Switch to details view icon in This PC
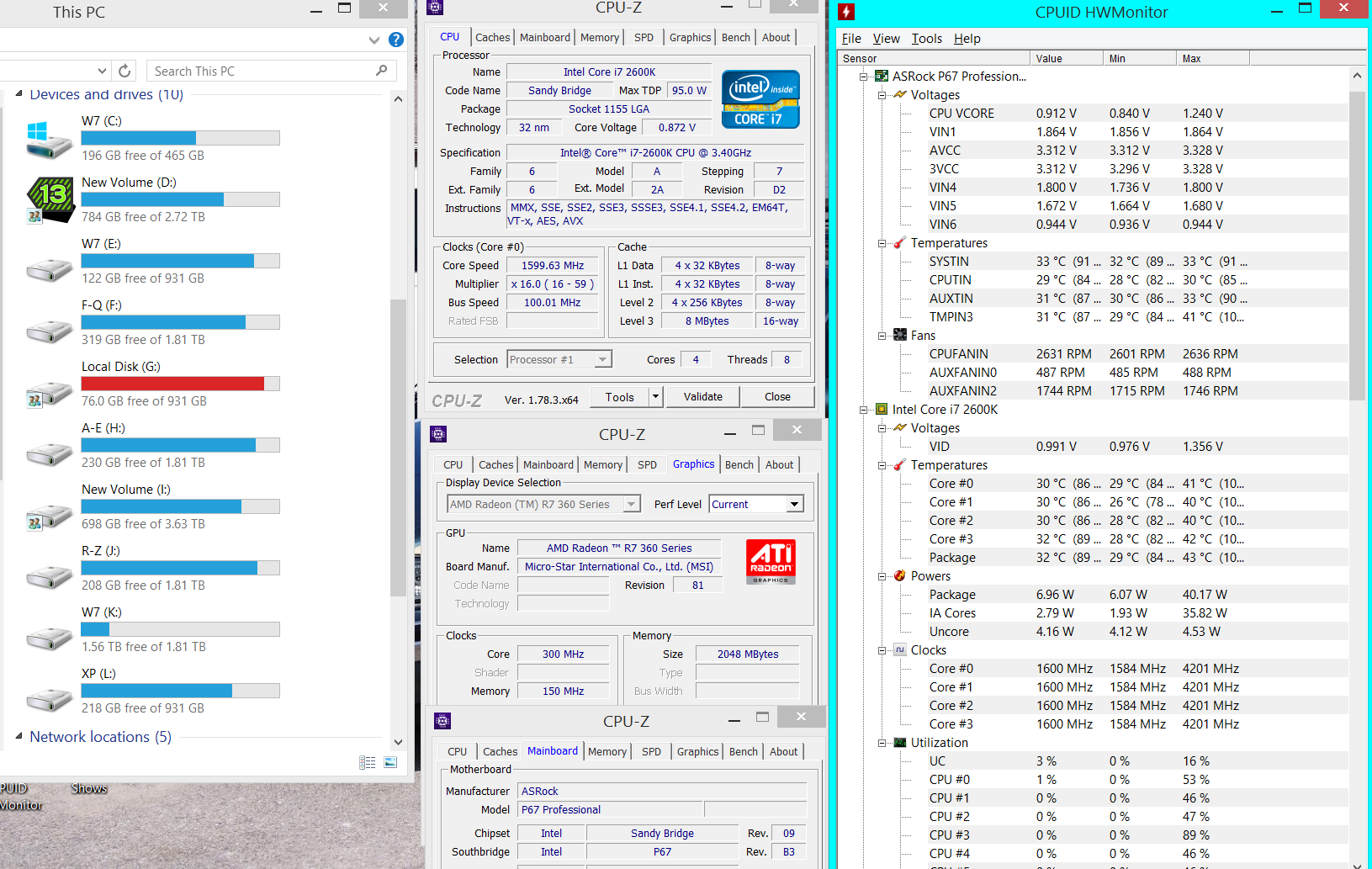 point(368,762)
